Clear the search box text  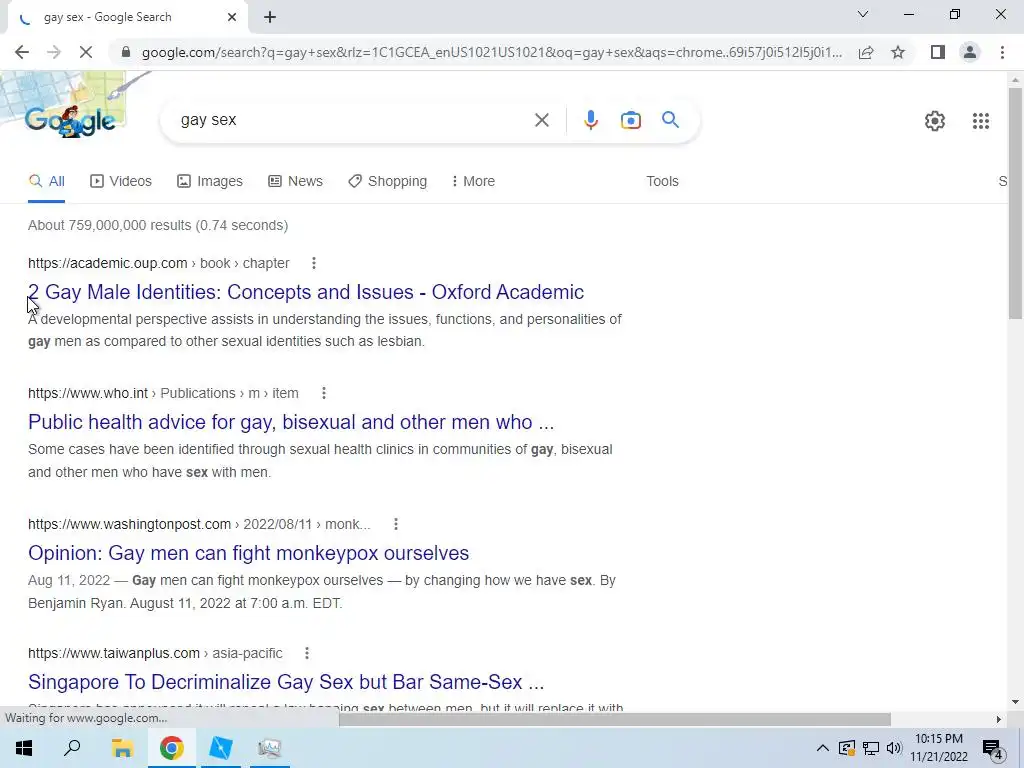tap(541, 120)
